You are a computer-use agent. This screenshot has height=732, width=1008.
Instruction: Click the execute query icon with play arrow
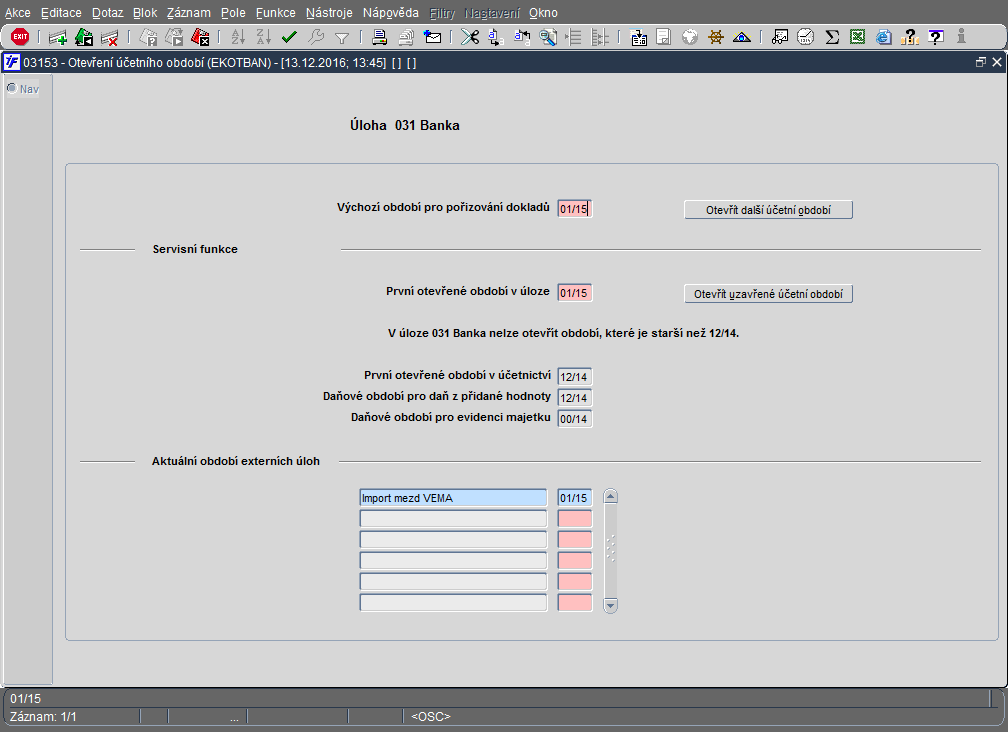click(x=174, y=37)
